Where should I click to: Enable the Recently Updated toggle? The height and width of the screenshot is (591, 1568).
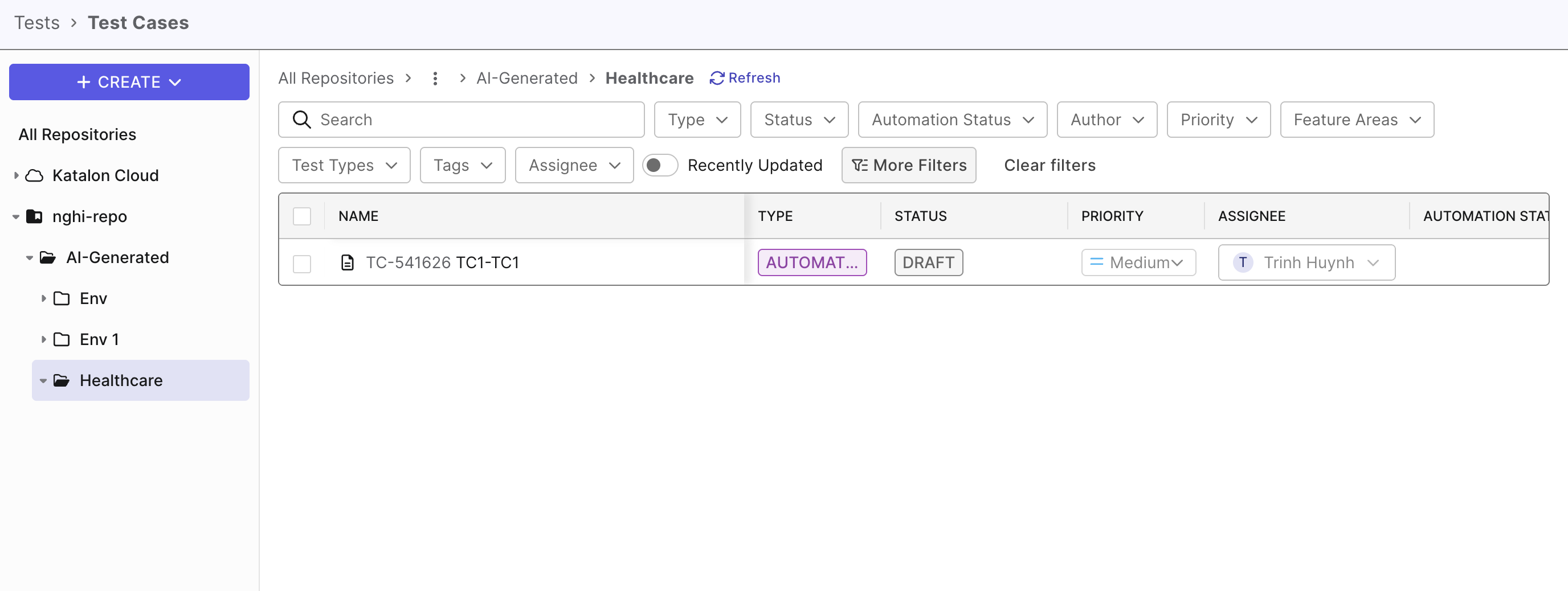[x=660, y=165]
